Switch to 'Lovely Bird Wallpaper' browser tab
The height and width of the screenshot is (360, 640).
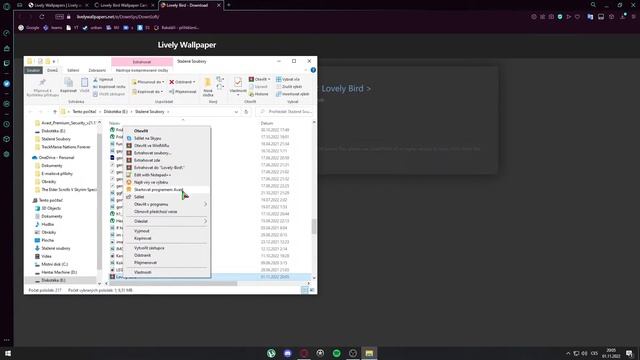(124, 5)
